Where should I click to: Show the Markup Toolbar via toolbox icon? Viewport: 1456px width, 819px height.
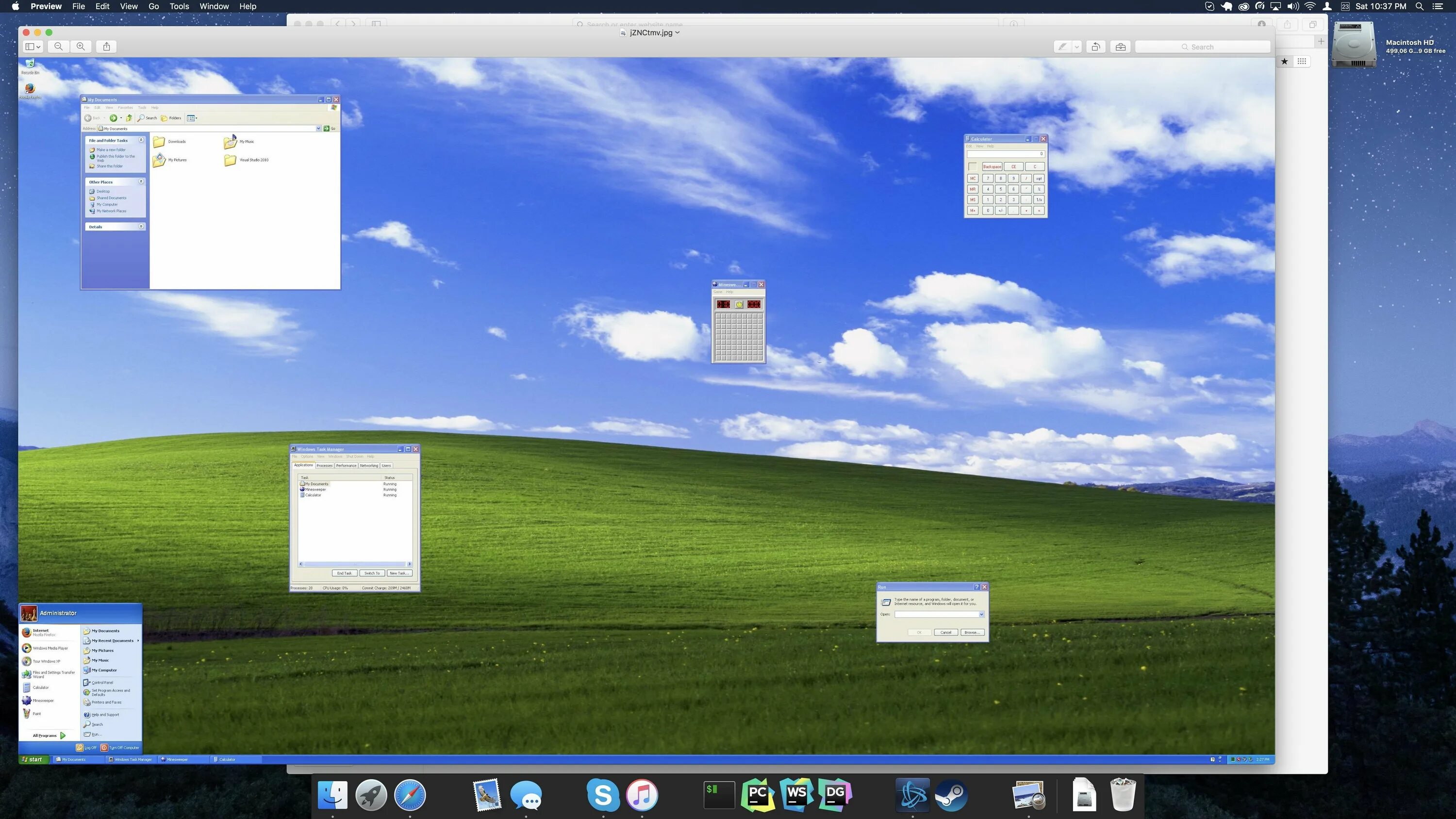click(1120, 47)
